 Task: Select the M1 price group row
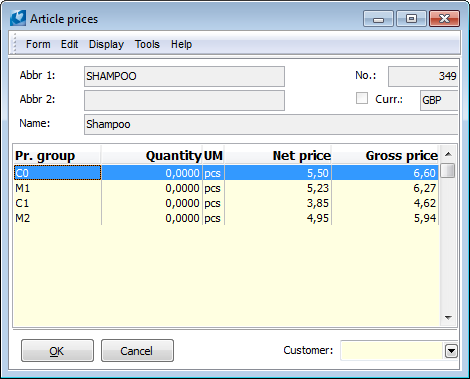(226, 188)
